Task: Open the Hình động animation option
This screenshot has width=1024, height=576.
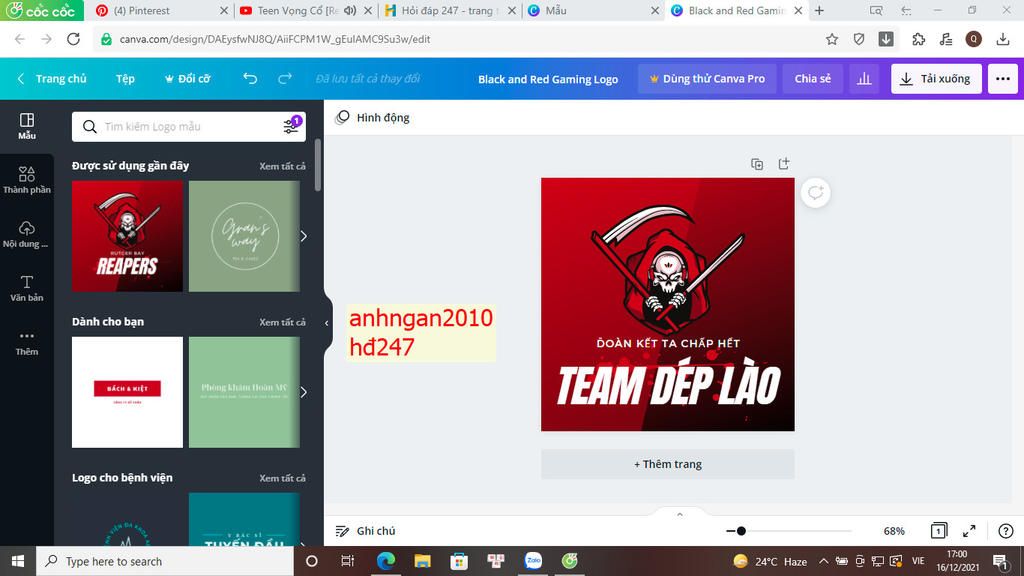Action: click(373, 118)
